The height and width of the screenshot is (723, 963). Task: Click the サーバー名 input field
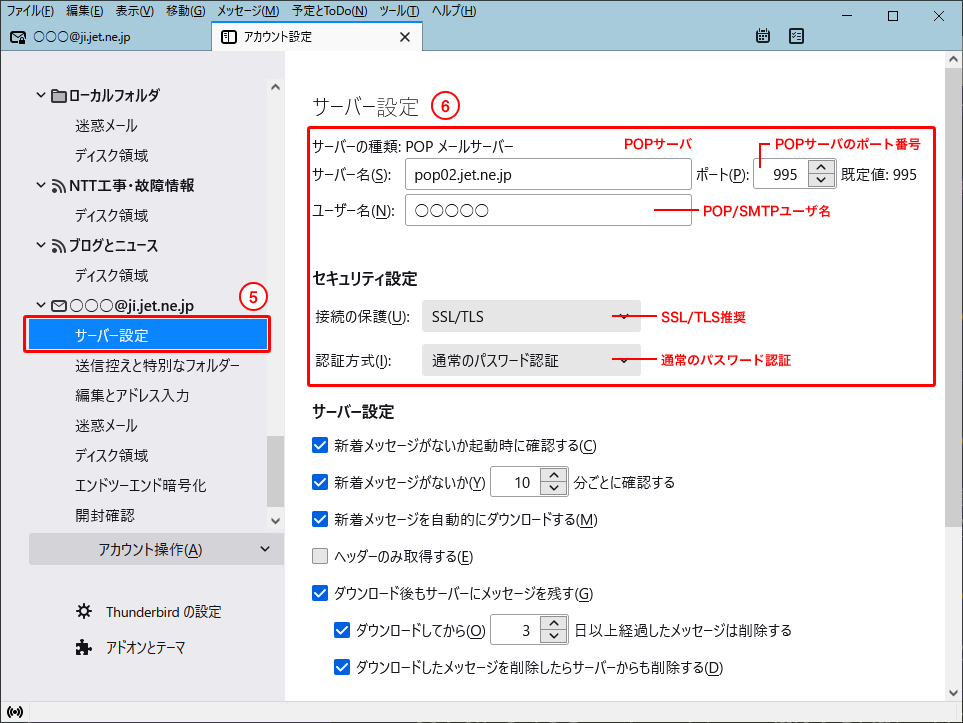coord(548,174)
